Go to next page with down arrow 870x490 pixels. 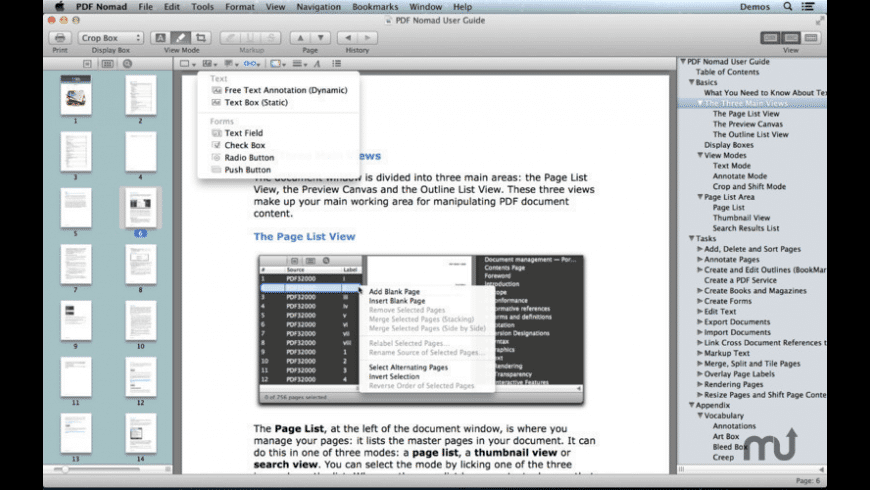pyautogui.click(x=321, y=38)
